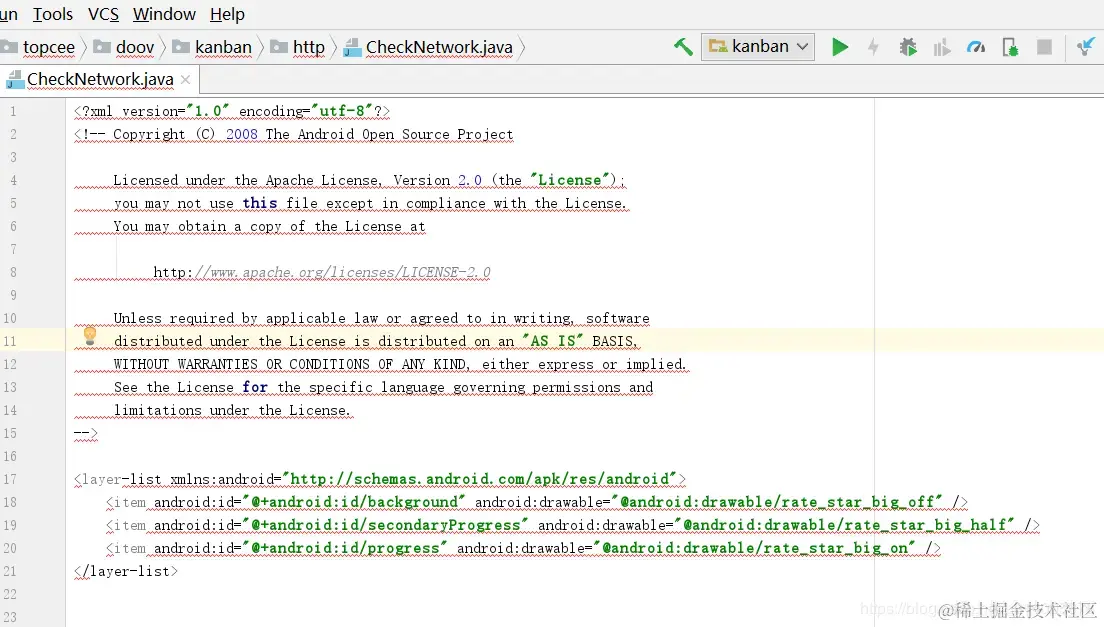The width and height of the screenshot is (1104, 627).
Task: Click the topcee breadcrumb folder
Action: 39,47
